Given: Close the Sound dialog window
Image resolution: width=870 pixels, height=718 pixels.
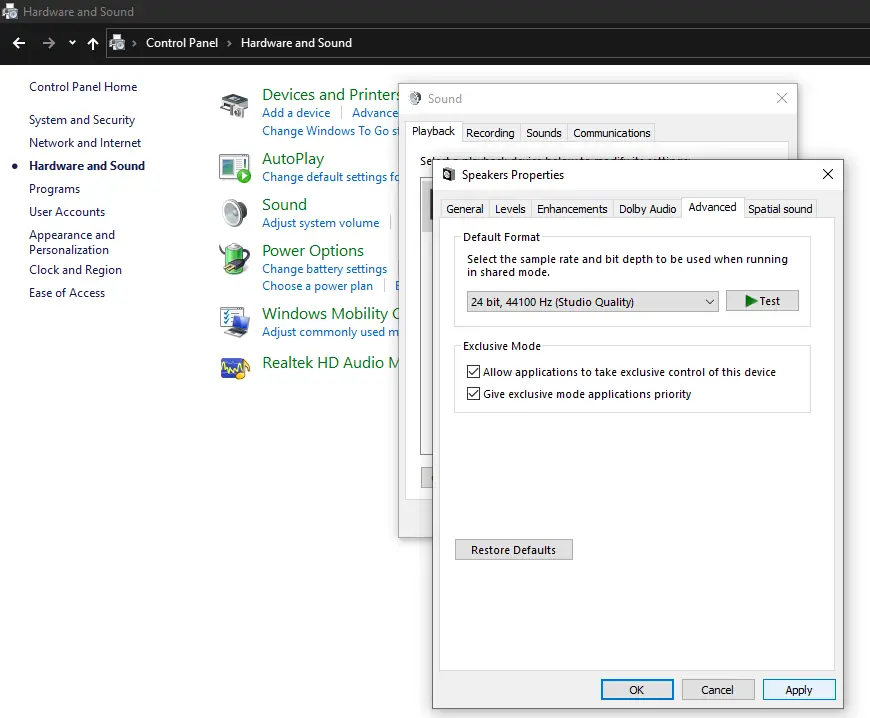Looking at the screenshot, I should tap(782, 98).
